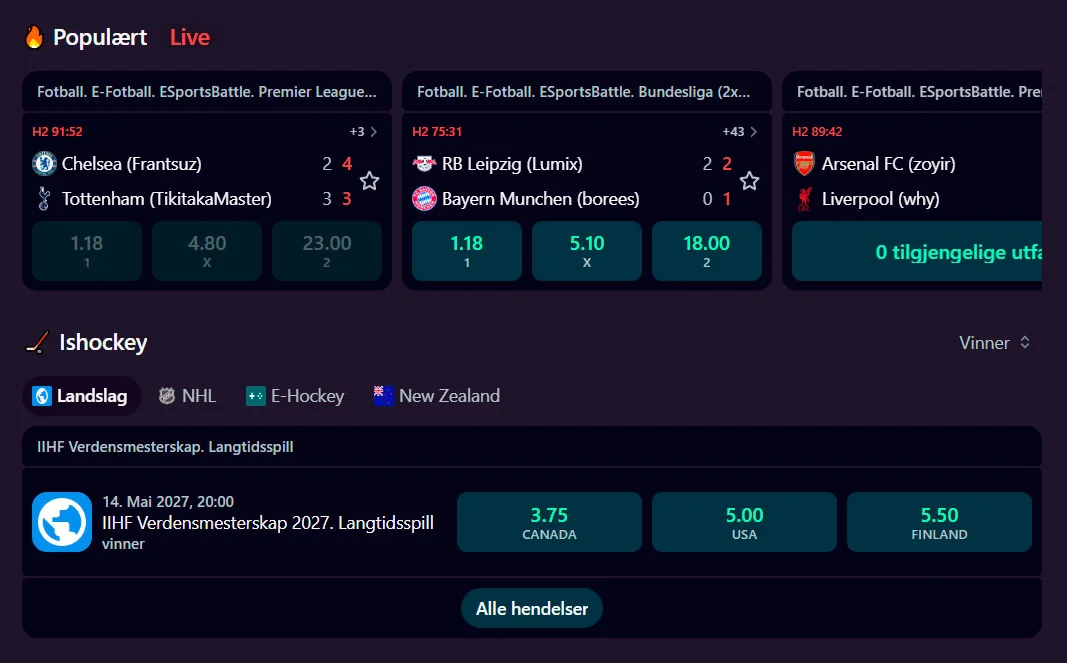Pick draw odds 5.10 in Leipzig match
The image size is (1067, 663).
(x=587, y=251)
